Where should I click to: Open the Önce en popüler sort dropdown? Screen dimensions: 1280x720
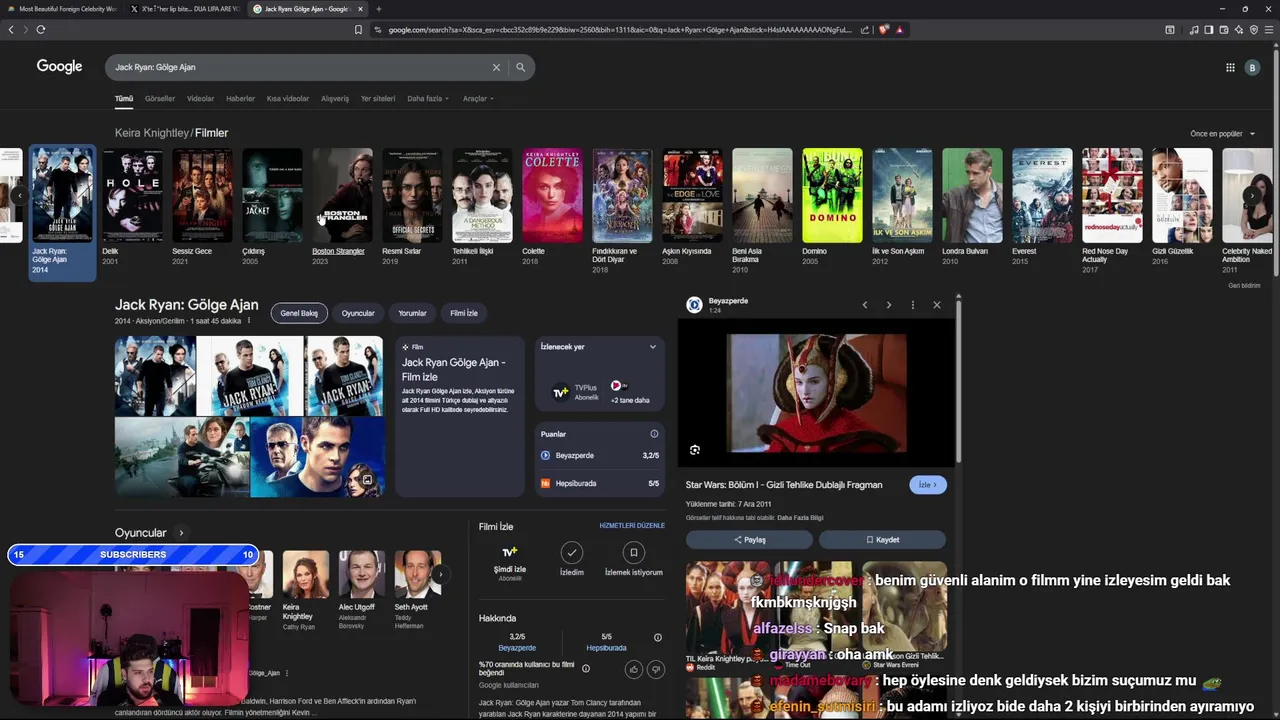[1222, 134]
